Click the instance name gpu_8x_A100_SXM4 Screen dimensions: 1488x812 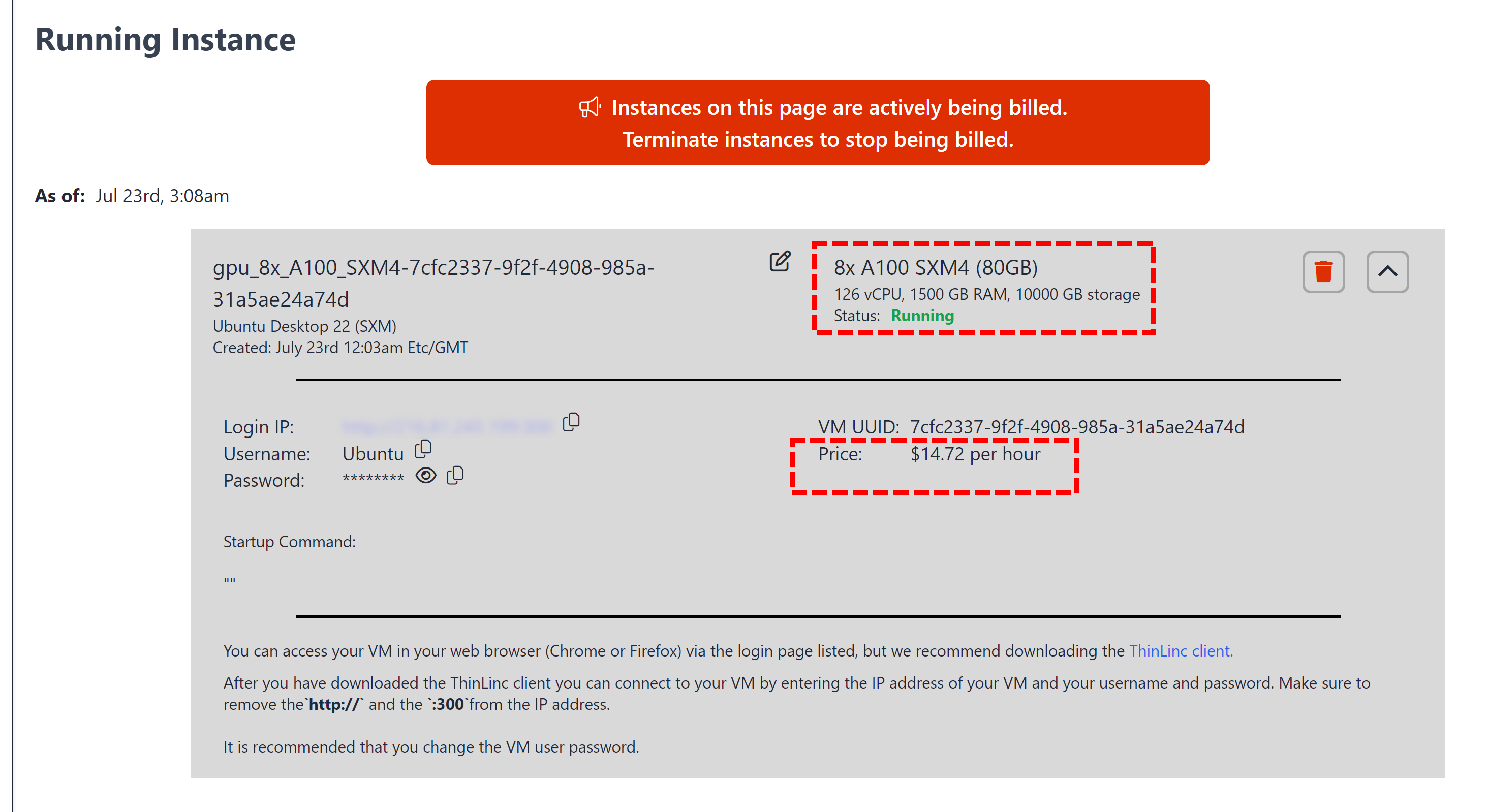coord(433,283)
